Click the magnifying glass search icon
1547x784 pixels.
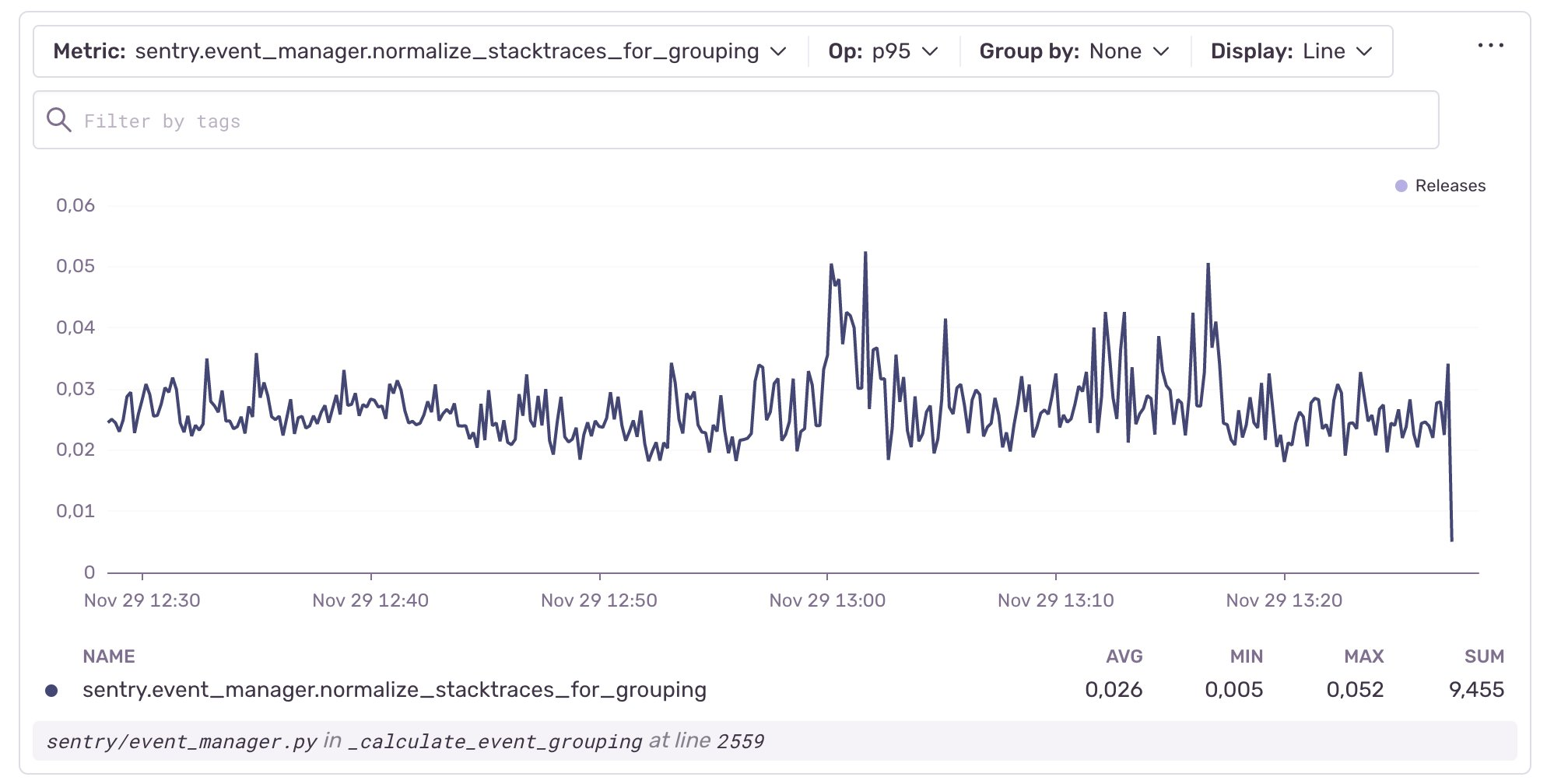point(59,121)
